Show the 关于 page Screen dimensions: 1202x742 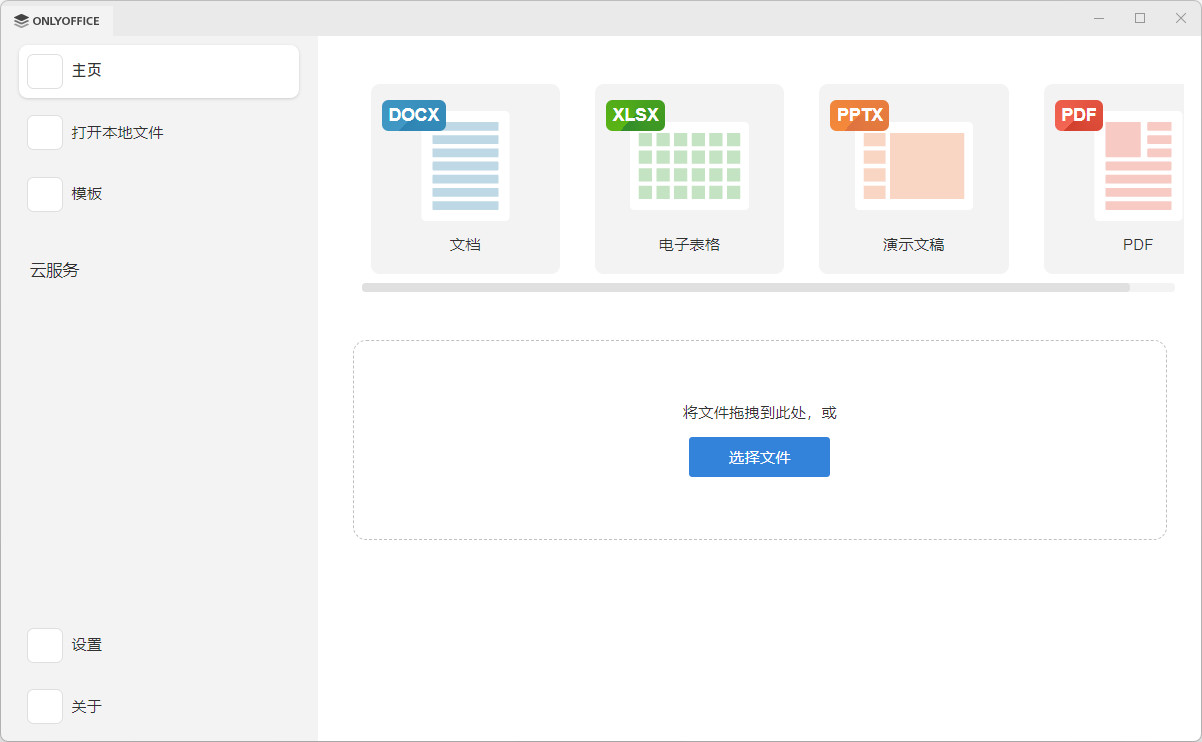[x=87, y=707]
